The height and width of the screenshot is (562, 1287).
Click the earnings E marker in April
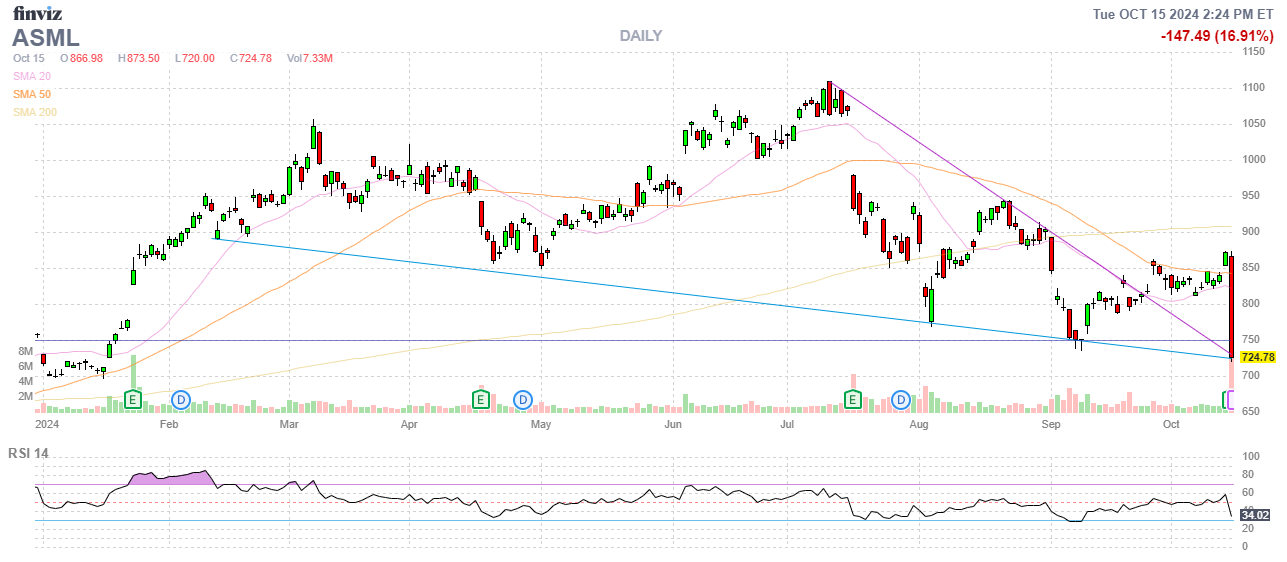pos(480,400)
